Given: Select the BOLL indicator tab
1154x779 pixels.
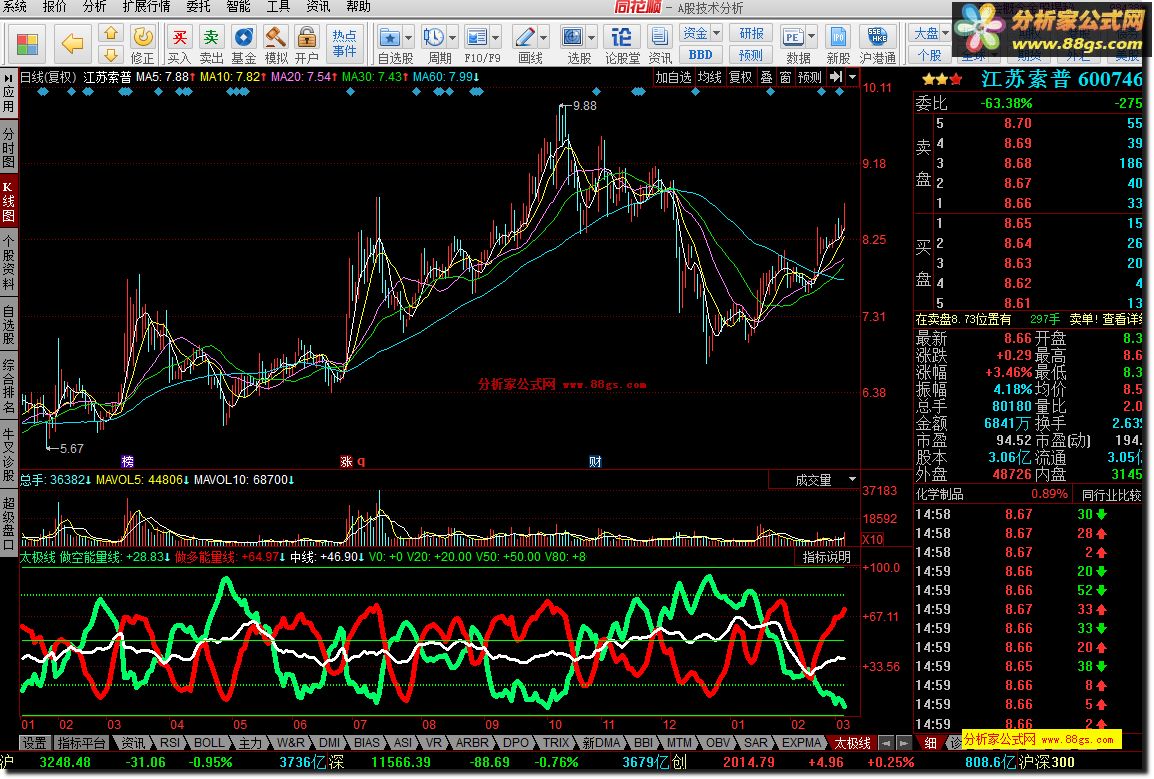Looking at the screenshot, I should click(209, 743).
